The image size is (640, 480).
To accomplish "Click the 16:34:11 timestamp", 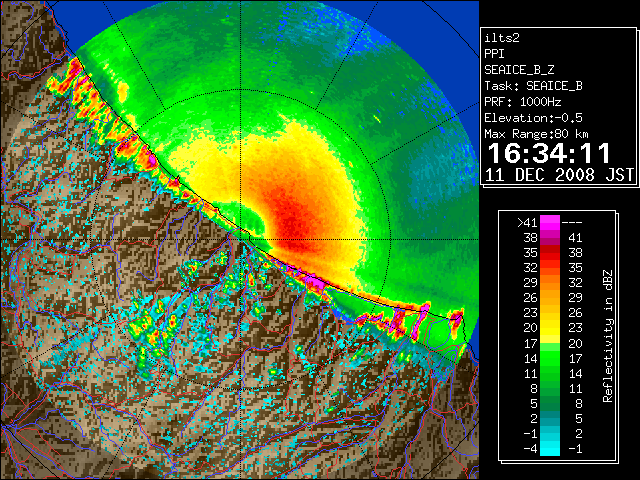I will (549, 153).
